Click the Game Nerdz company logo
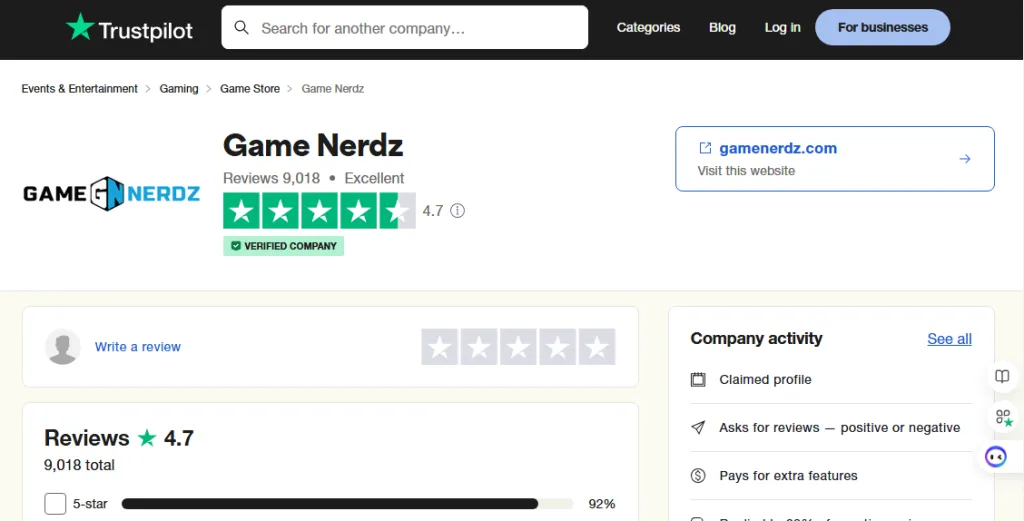The width and height of the screenshot is (1024, 521). coord(112,193)
